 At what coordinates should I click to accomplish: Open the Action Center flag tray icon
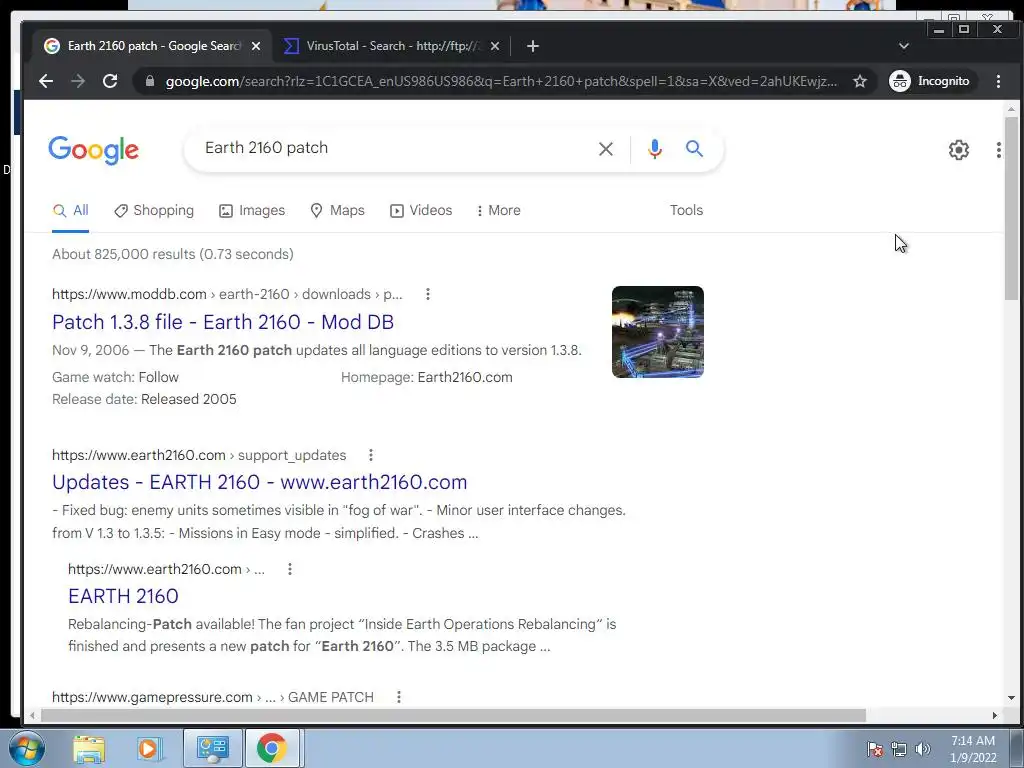[875, 749]
